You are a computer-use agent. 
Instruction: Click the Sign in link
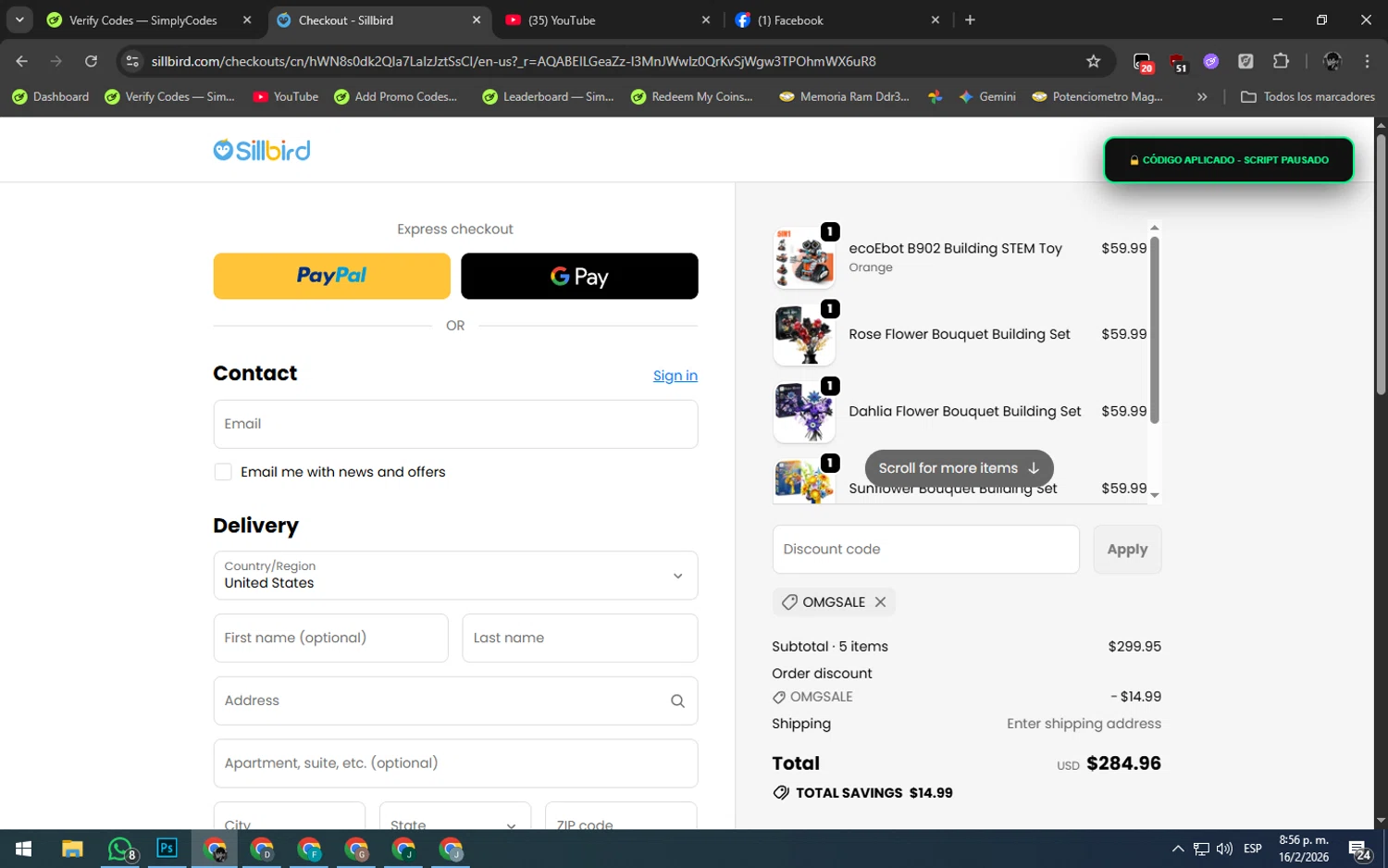(675, 376)
